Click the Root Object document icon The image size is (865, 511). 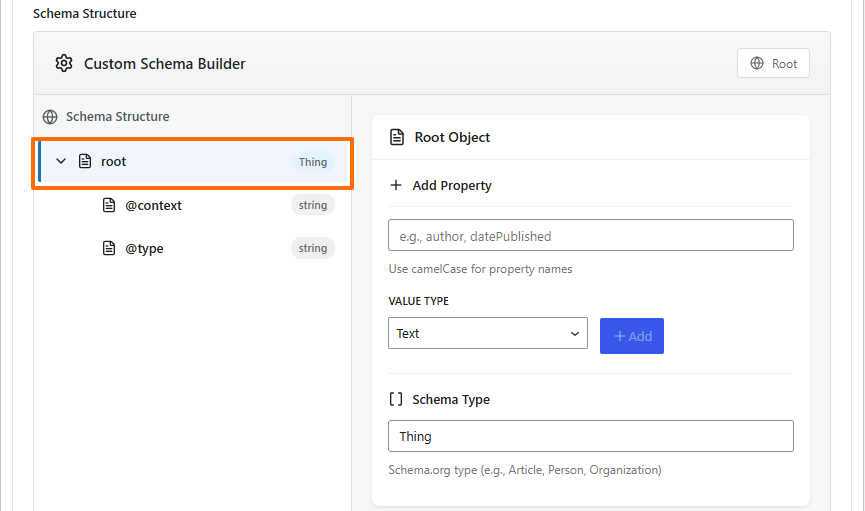397,137
